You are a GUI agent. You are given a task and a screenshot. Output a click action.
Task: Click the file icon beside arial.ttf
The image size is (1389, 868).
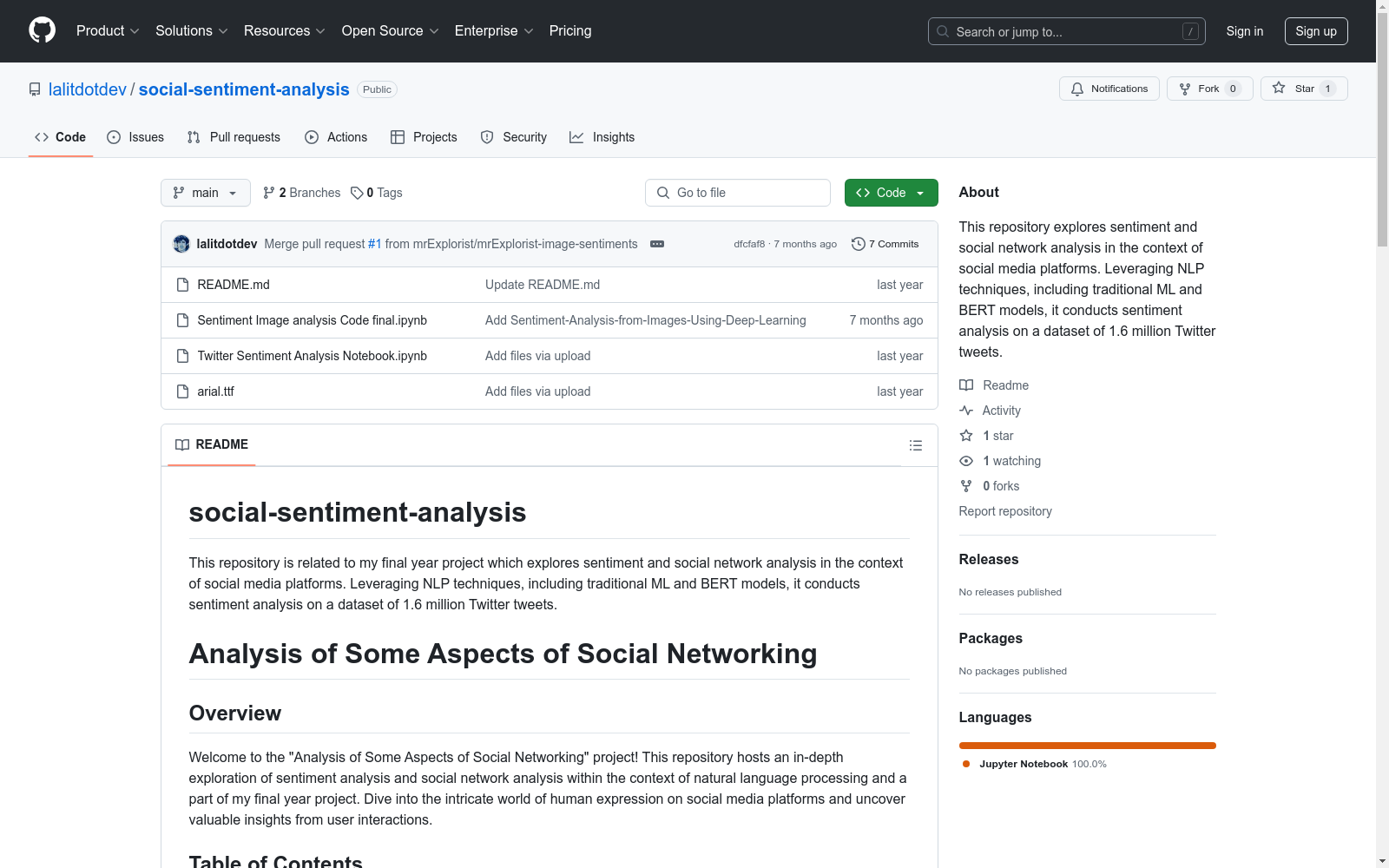click(182, 391)
